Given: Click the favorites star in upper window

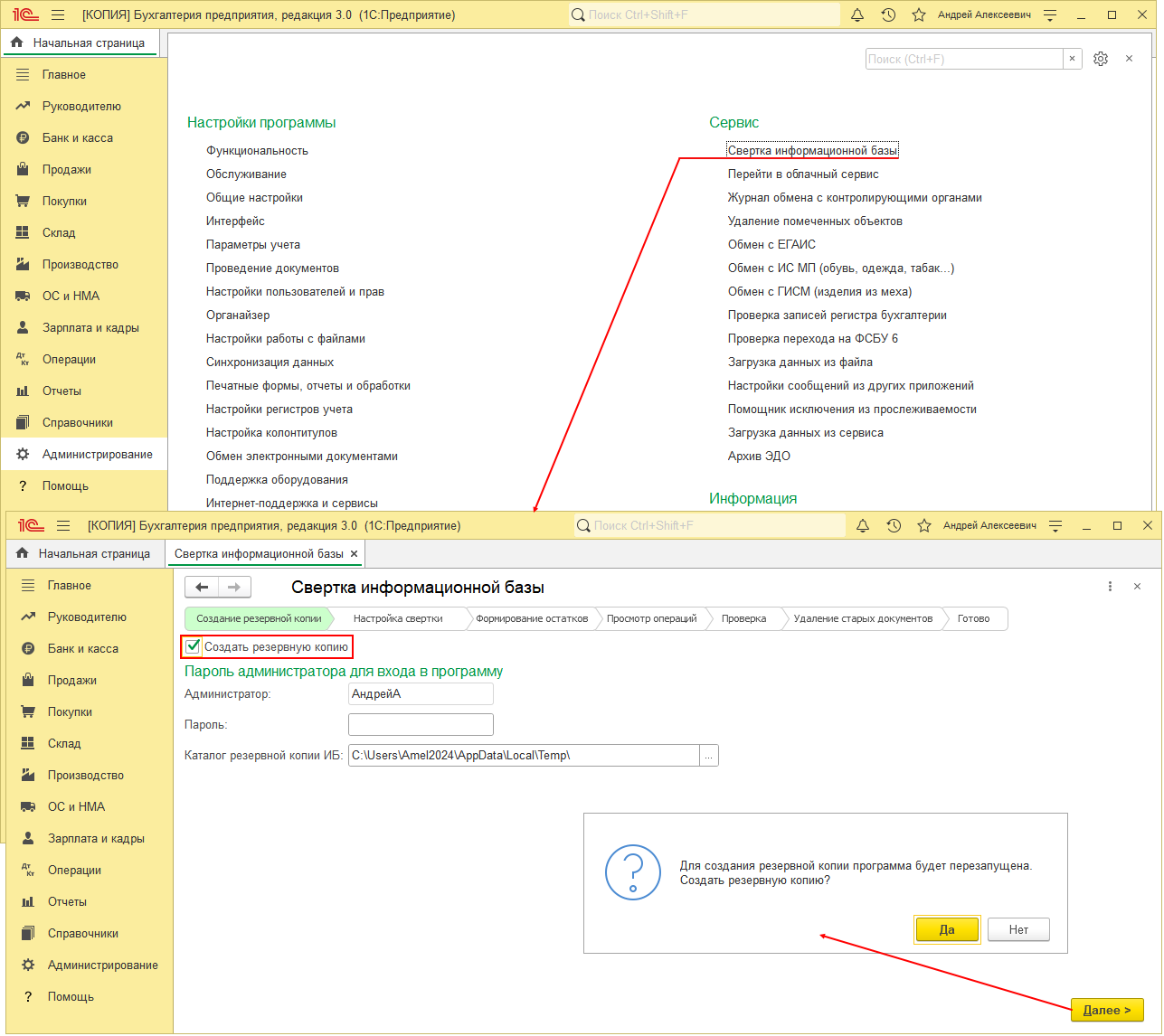Looking at the screenshot, I should pos(919,15).
